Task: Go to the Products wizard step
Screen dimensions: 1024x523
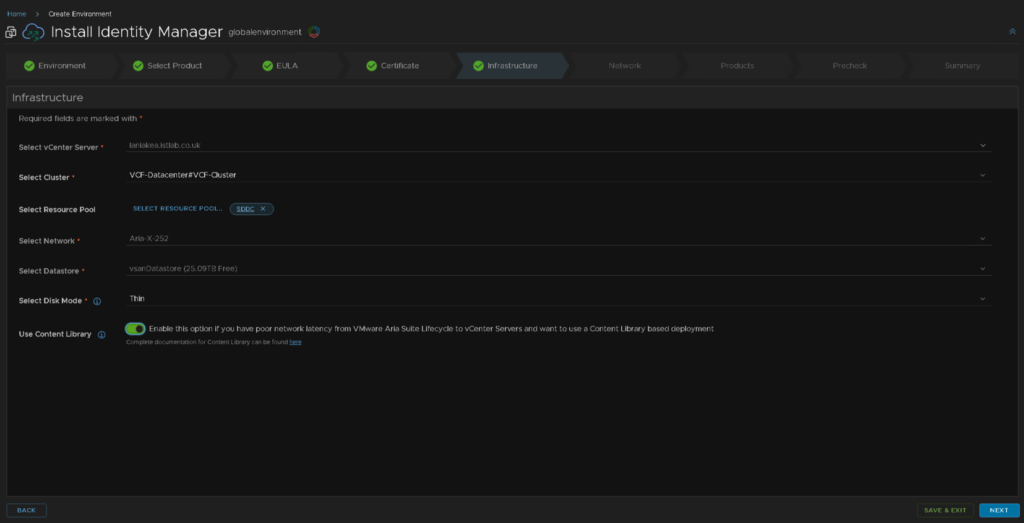Action: click(737, 66)
